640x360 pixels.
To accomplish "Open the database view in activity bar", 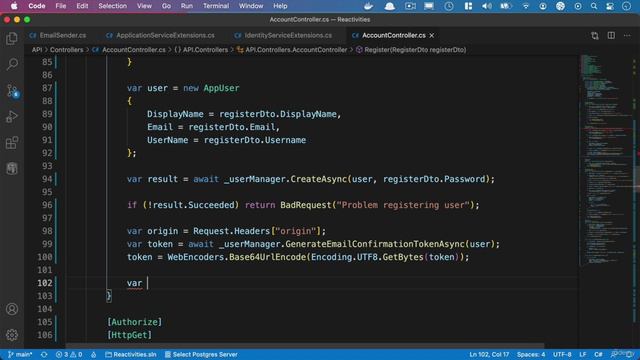I will 12,169.
